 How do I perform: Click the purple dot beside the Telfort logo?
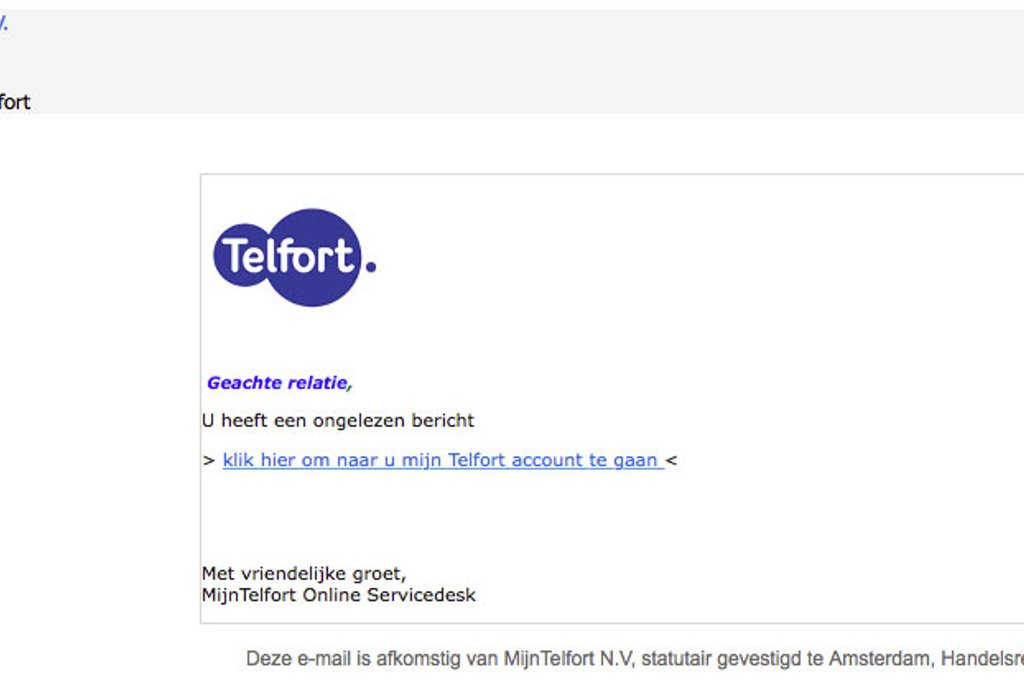[x=371, y=266]
